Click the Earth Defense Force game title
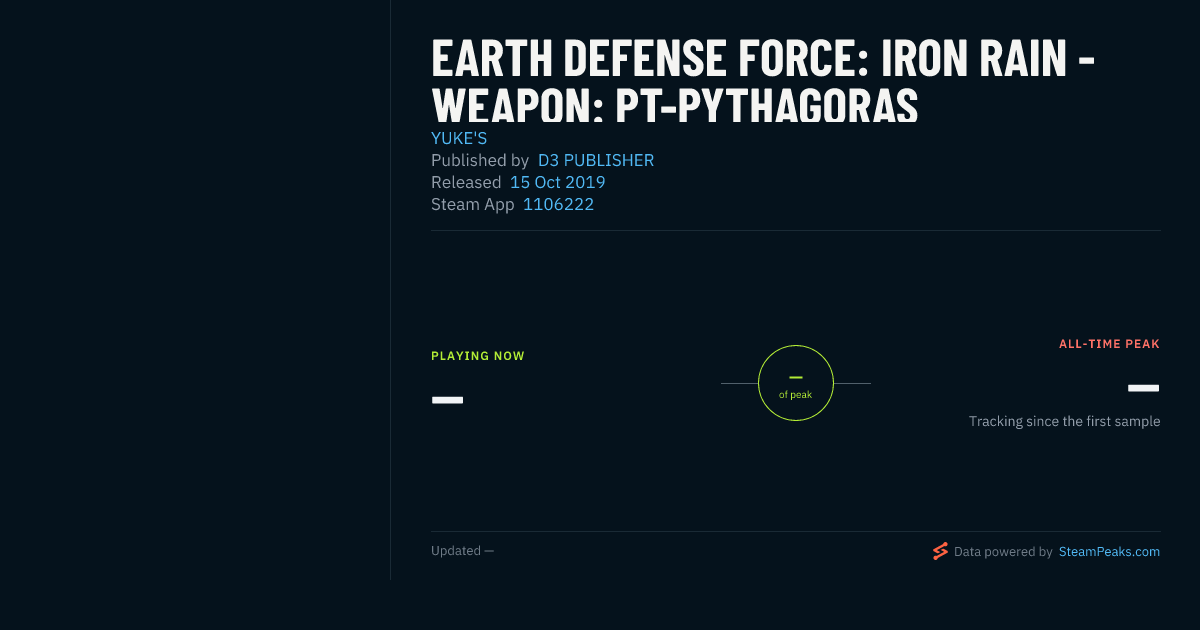Screen dimensions: 1200x630 (x=763, y=82)
